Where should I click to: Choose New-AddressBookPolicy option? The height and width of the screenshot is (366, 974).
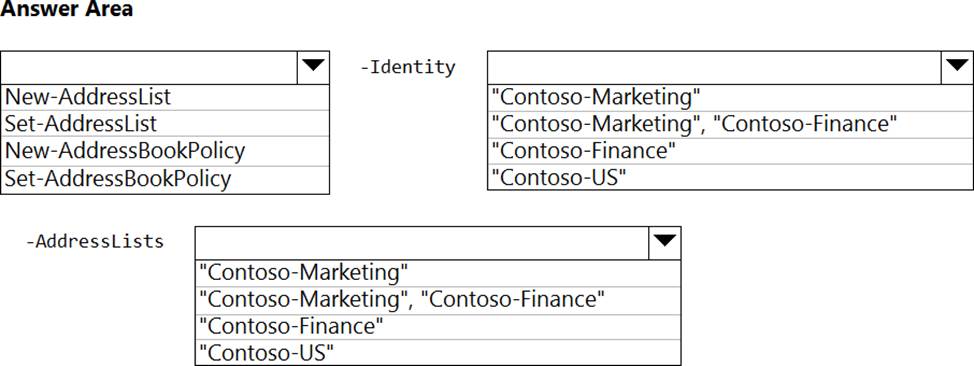click(x=165, y=151)
